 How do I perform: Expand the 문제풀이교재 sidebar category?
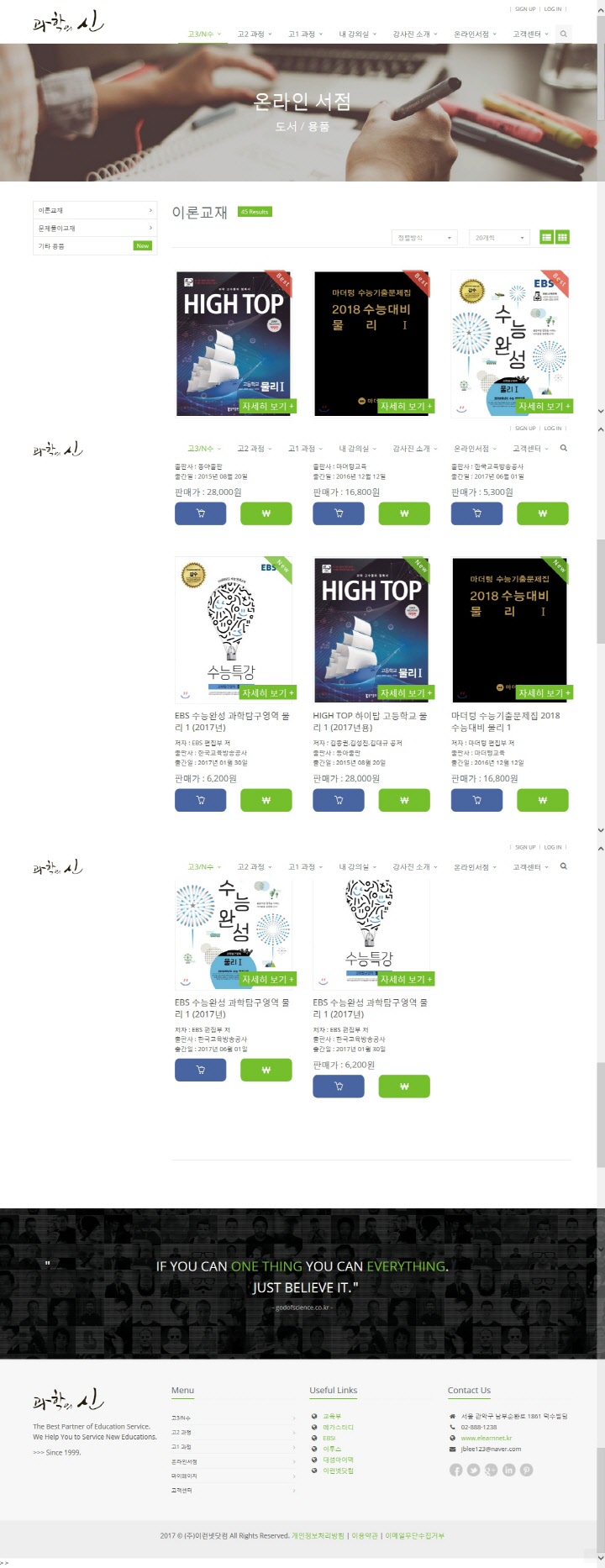tap(95, 228)
